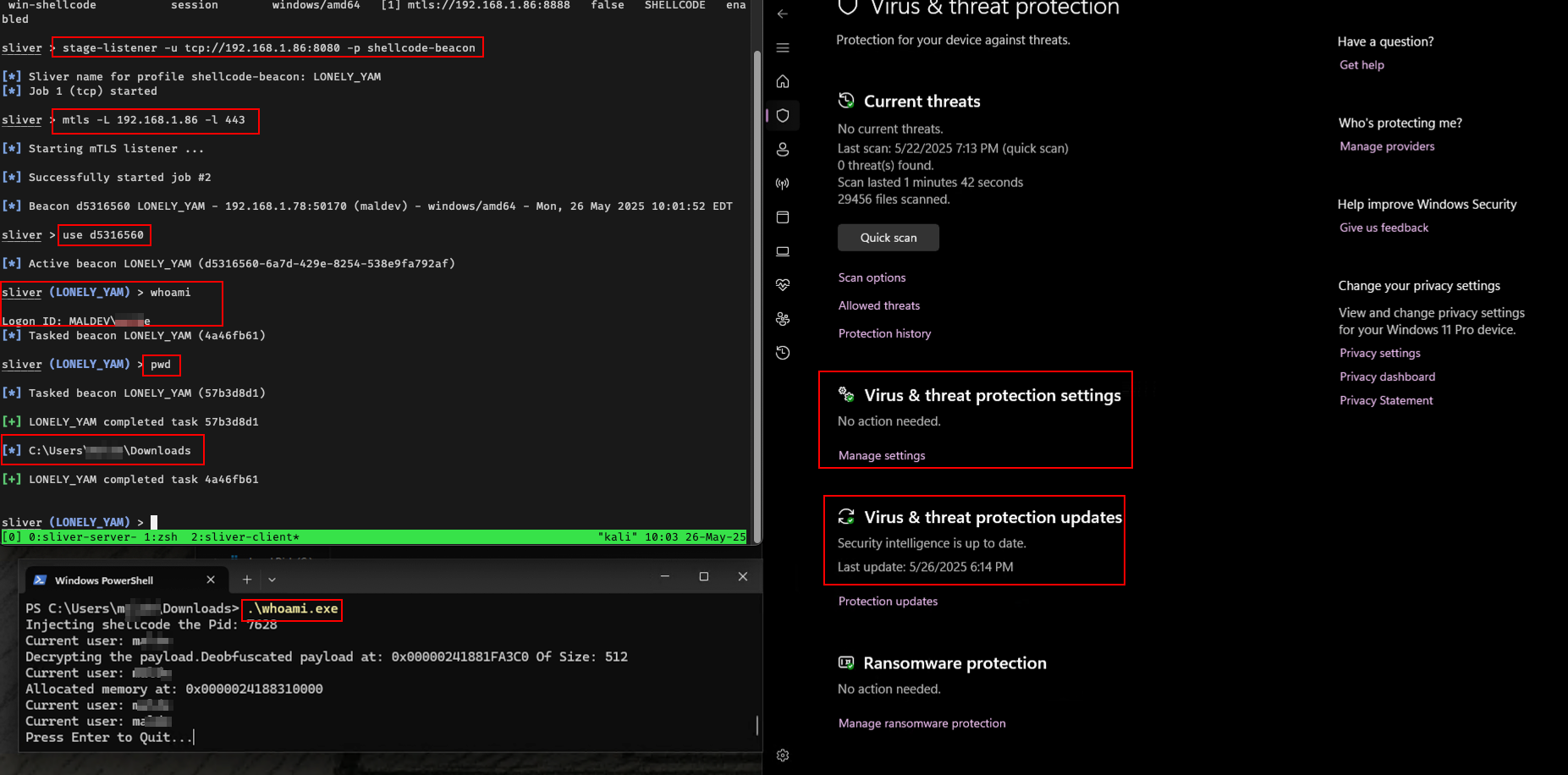This screenshot has width=1568, height=775.
Task: Open the Home icon in Windows Security sidebar
Action: pos(783,81)
